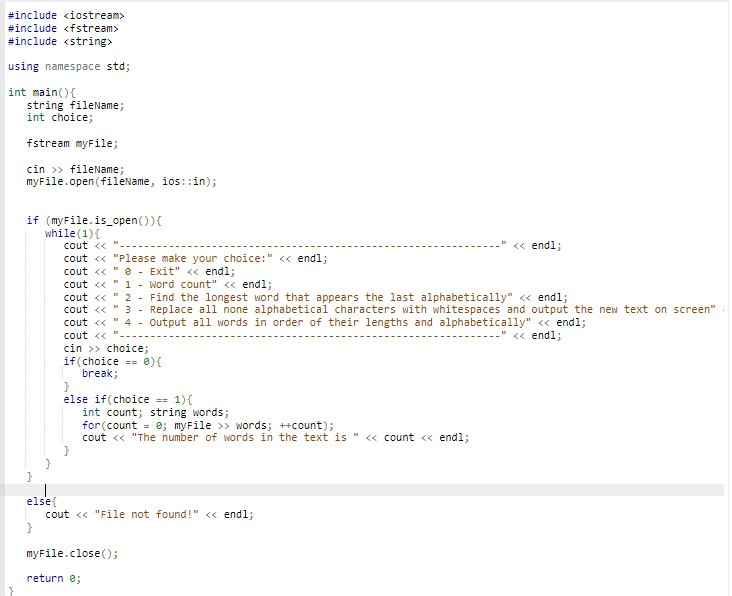Click the 'using namespace std;' line
Screen dimensions: 732x596
pyautogui.click(x=69, y=67)
